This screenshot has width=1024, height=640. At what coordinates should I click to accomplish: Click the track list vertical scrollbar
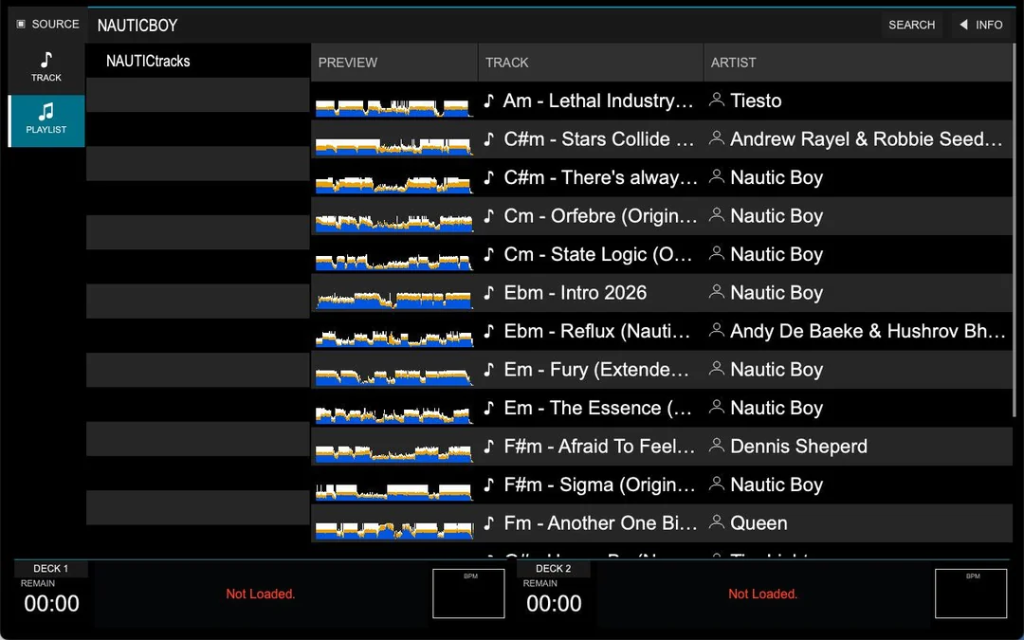[x=1015, y=229]
